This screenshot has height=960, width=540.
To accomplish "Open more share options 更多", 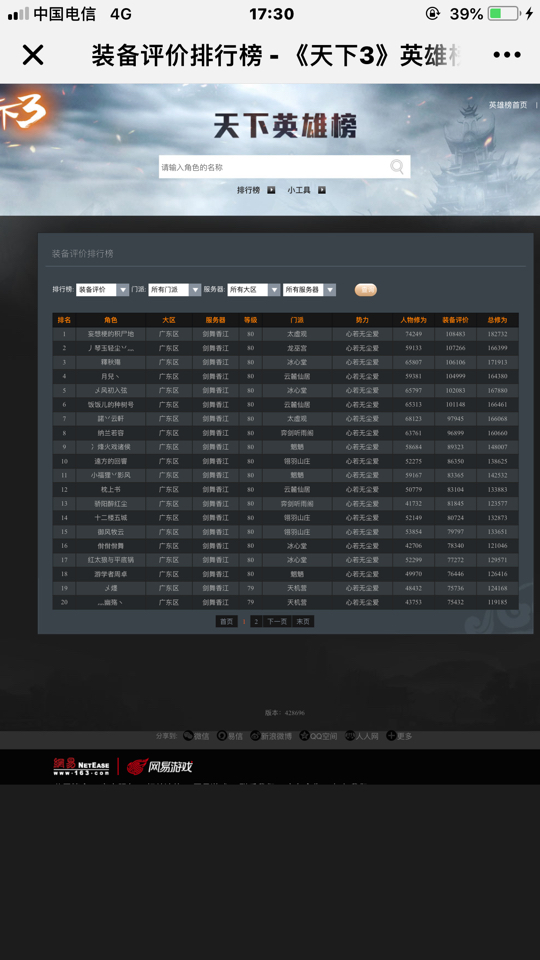I will (399, 736).
